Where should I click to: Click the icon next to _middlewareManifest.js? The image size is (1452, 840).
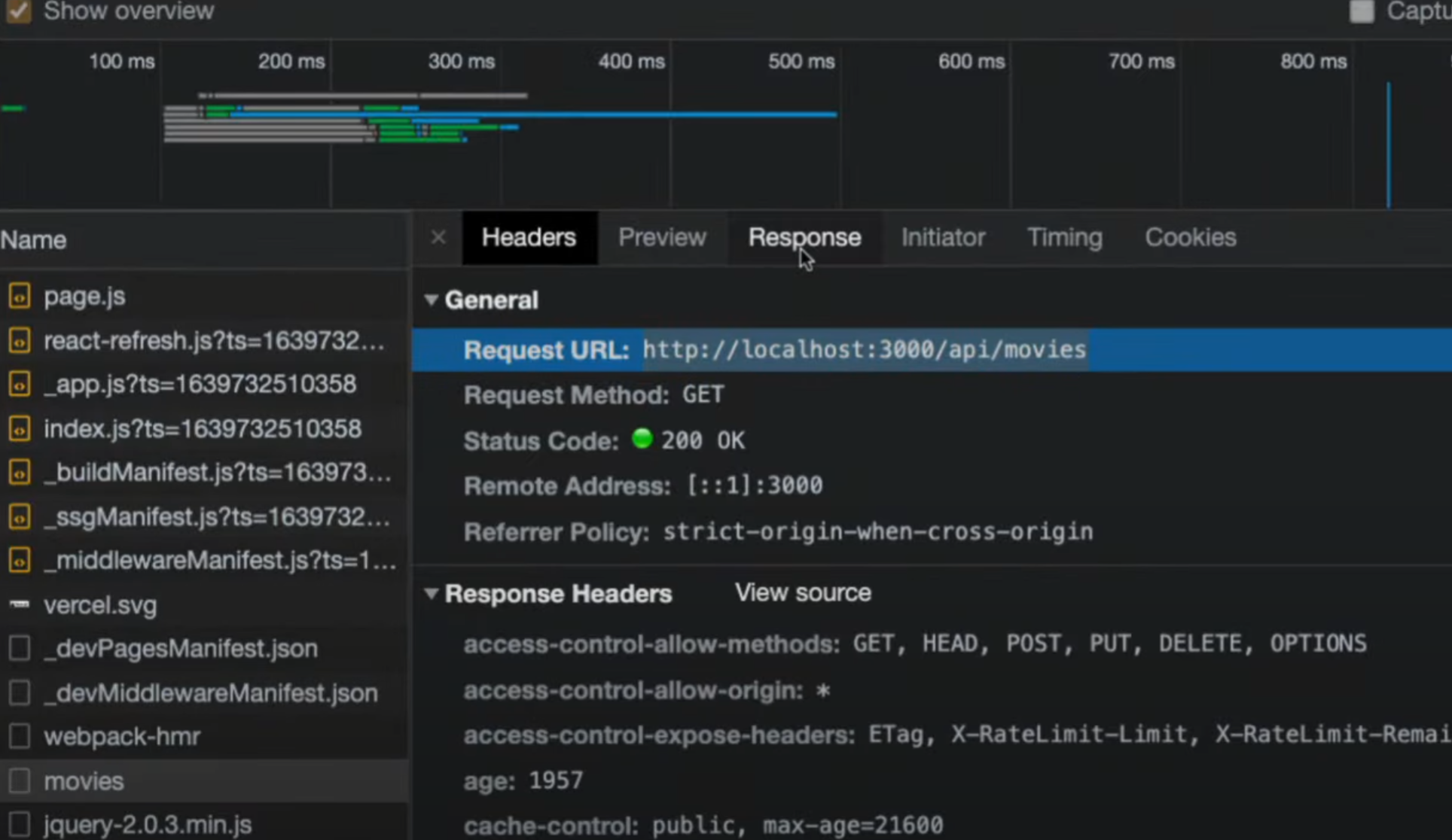pos(20,561)
